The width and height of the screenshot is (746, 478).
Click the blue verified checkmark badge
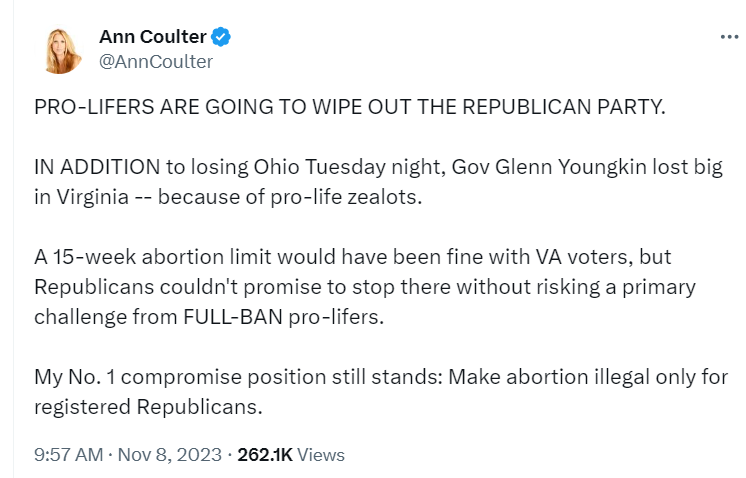pos(221,37)
